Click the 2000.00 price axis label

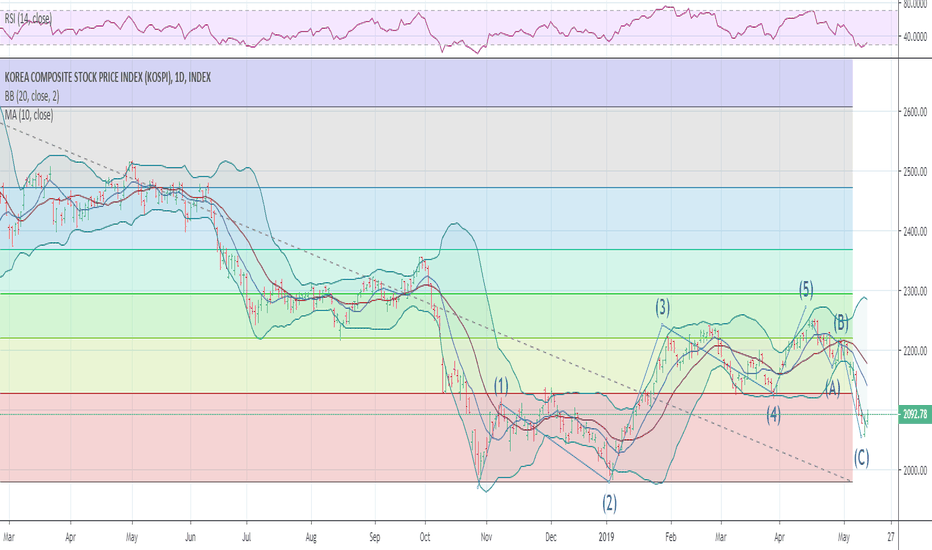[x=915, y=470]
